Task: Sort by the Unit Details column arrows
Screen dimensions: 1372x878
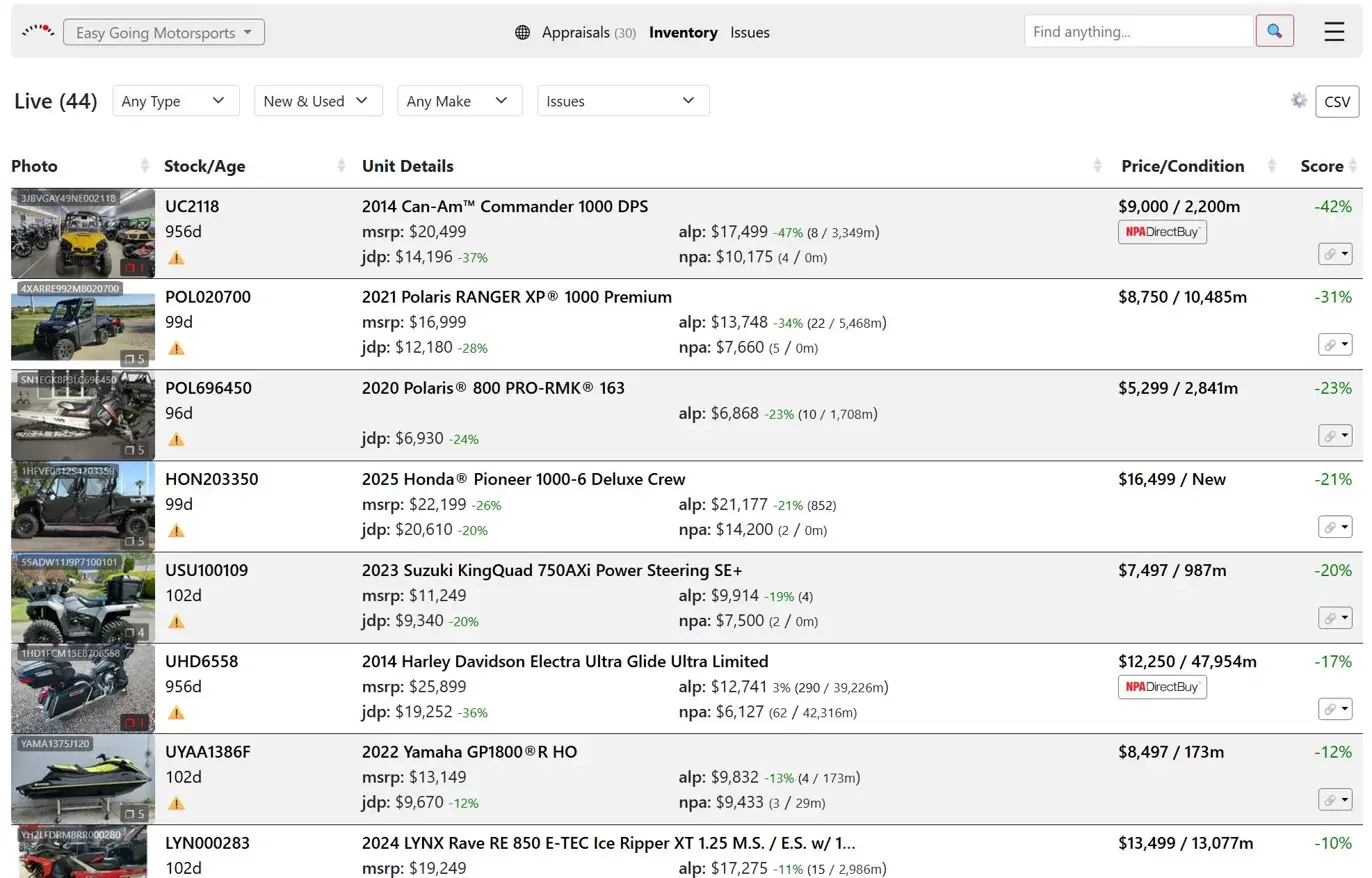Action: [x=1097, y=166]
